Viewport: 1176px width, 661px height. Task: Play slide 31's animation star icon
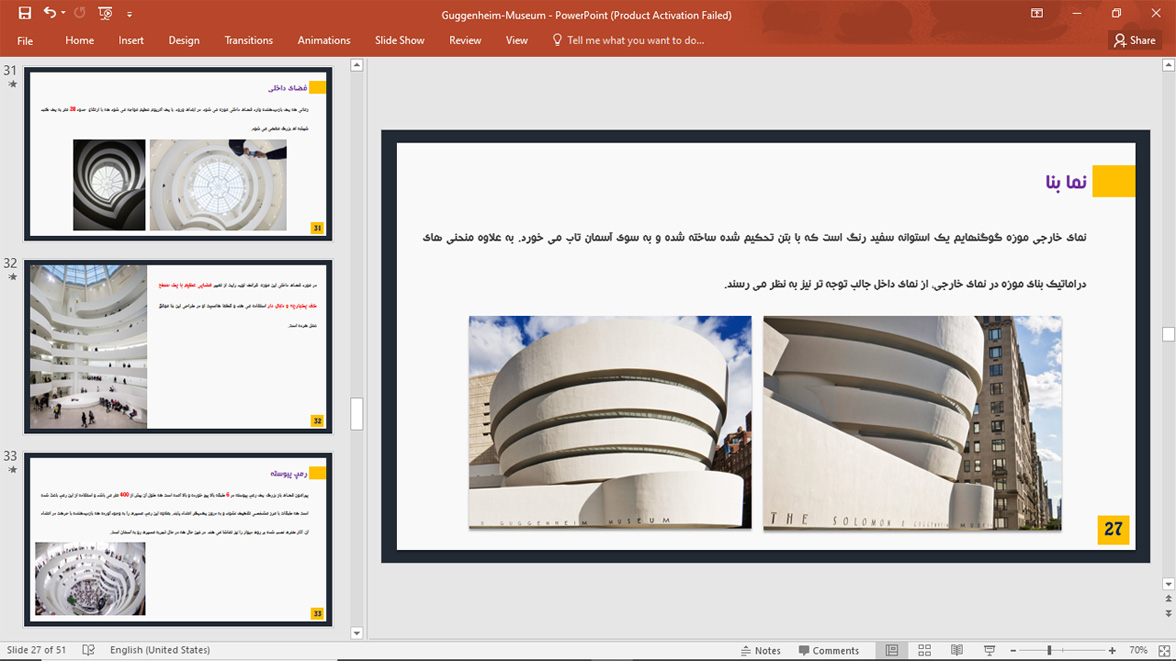(12, 85)
